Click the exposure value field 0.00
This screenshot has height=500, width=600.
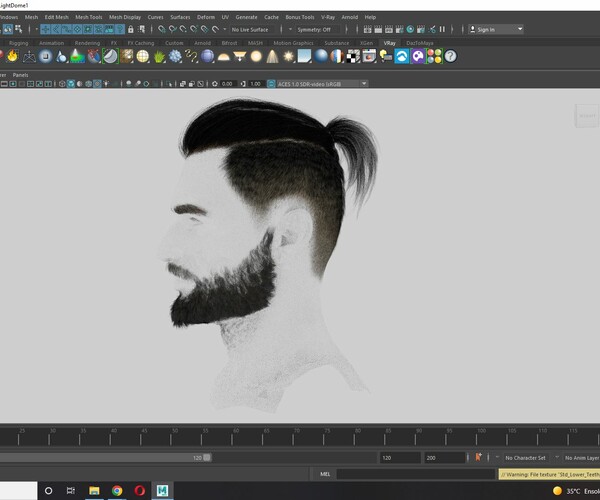pyautogui.click(x=227, y=84)
